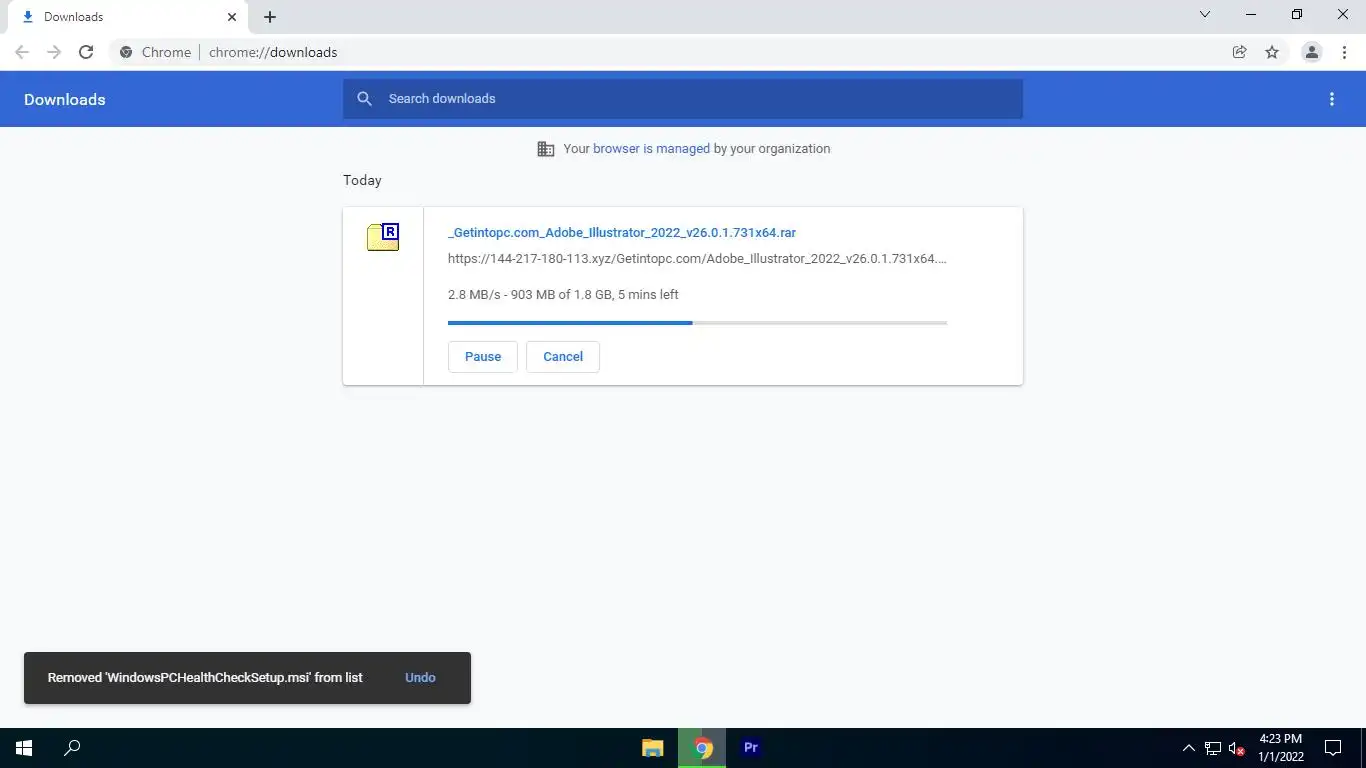Open Windows taskbar search
The image size is (1366, 768).
72,748
